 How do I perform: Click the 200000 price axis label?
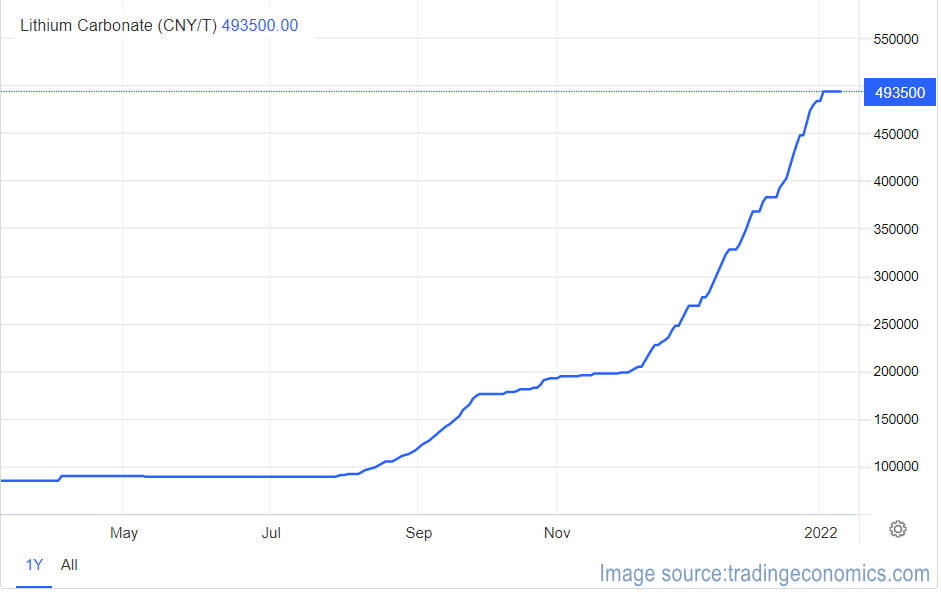point(896,371)
